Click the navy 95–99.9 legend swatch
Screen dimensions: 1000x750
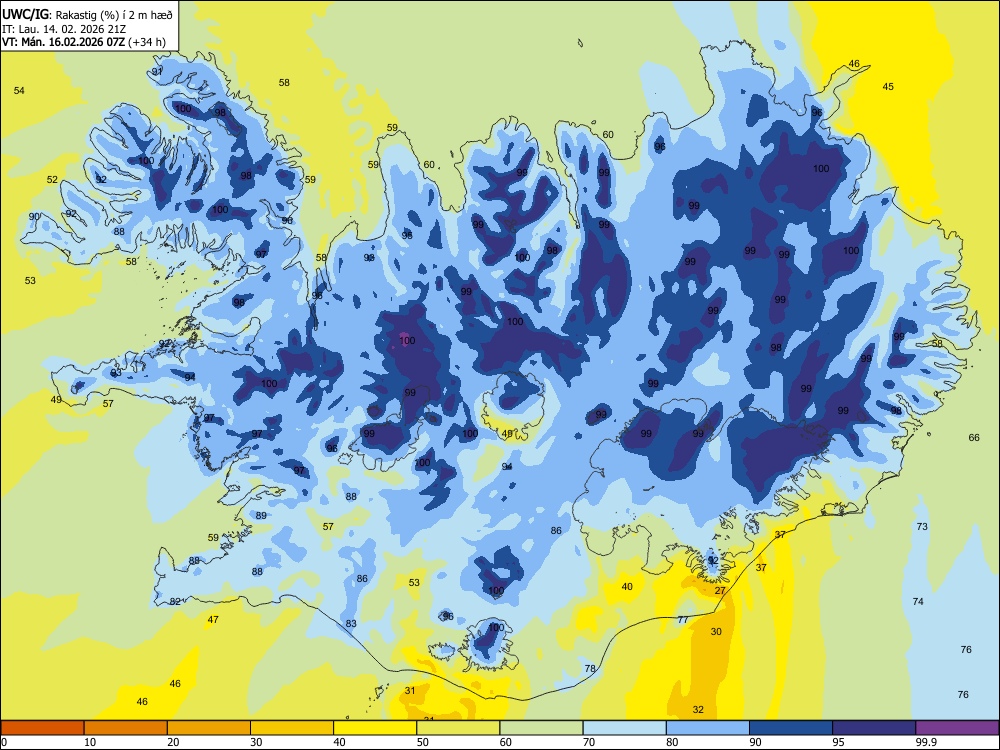tap(874, 728)
